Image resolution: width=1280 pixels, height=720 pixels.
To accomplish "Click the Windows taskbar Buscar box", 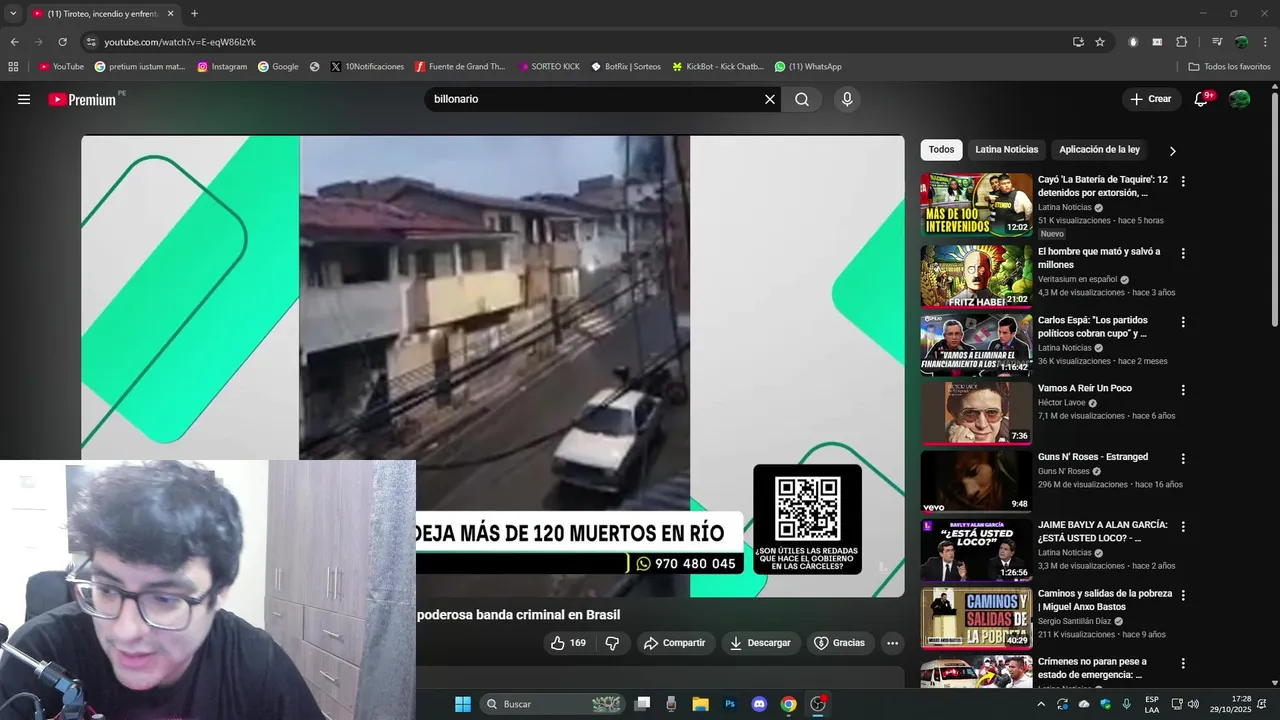I will coord(554,704).
